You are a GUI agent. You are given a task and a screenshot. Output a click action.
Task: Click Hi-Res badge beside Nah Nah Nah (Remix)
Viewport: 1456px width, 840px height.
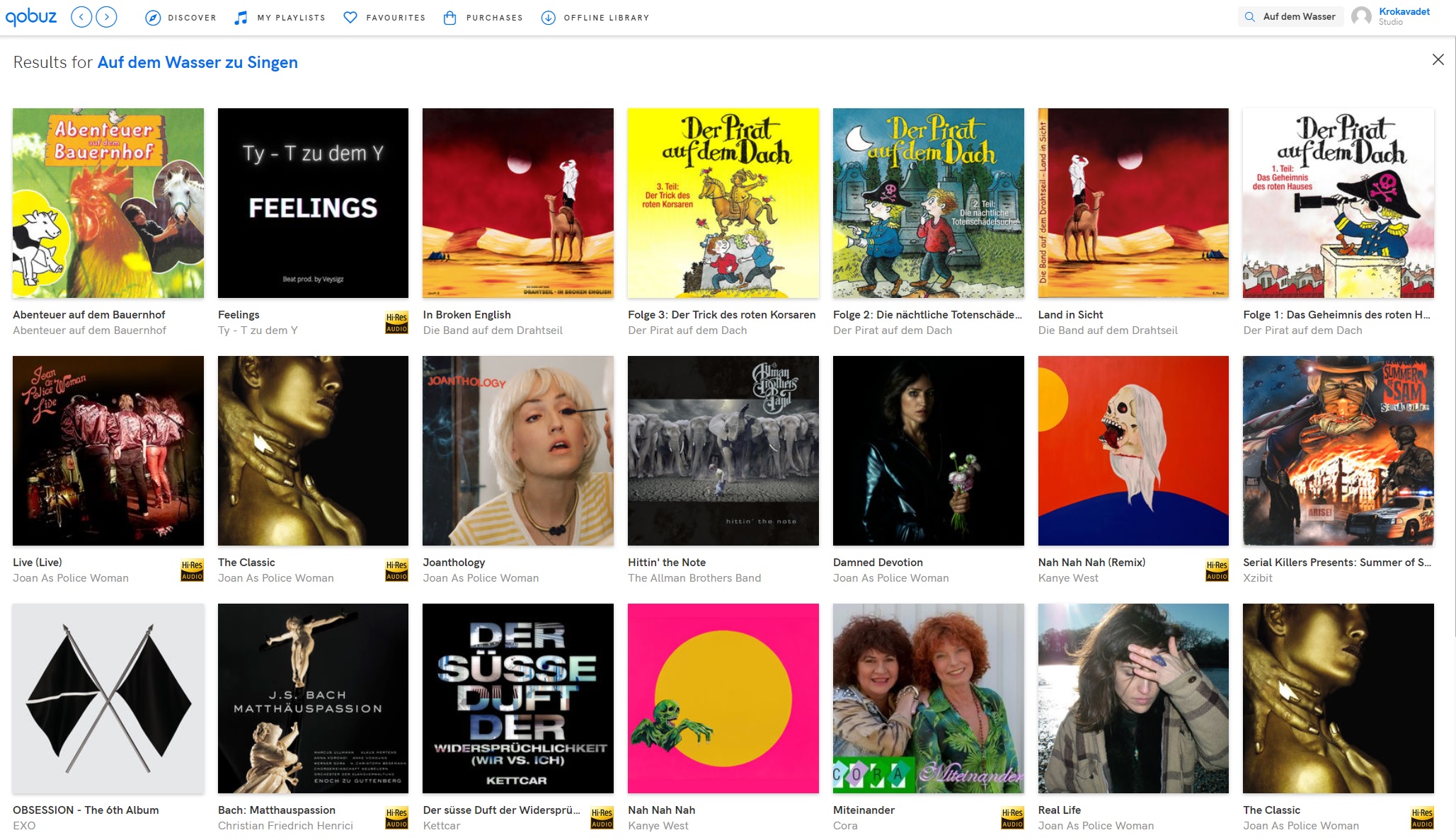click(1217, 570)
